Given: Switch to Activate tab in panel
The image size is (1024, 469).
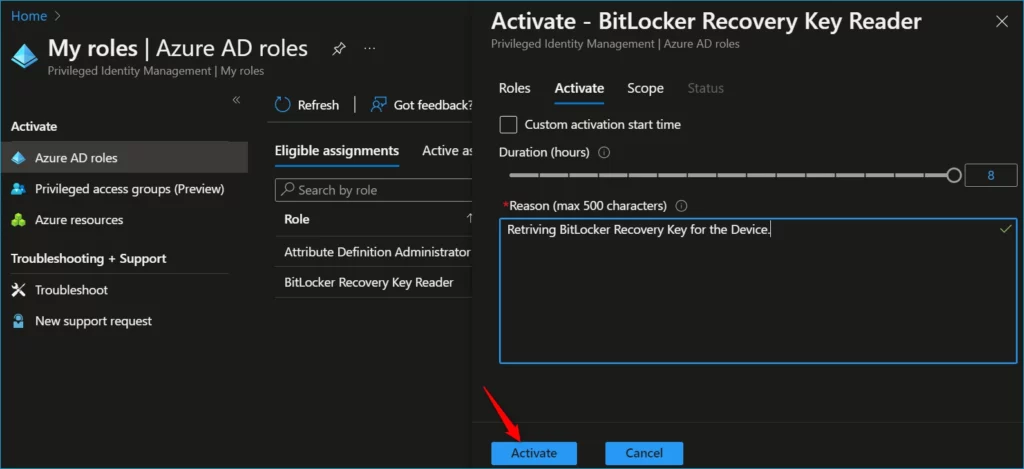Looking at the screenshot, I should click(579, 88).
